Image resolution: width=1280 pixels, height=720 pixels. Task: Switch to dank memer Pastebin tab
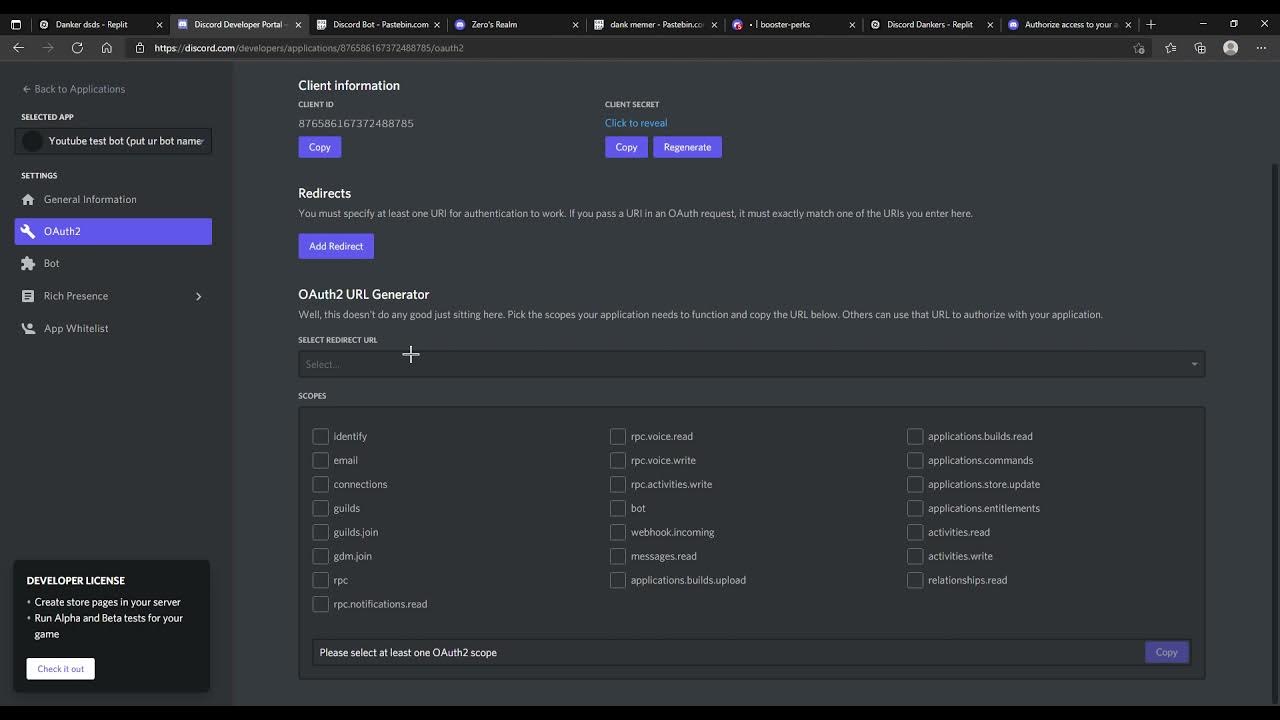[x=654, y=24]
